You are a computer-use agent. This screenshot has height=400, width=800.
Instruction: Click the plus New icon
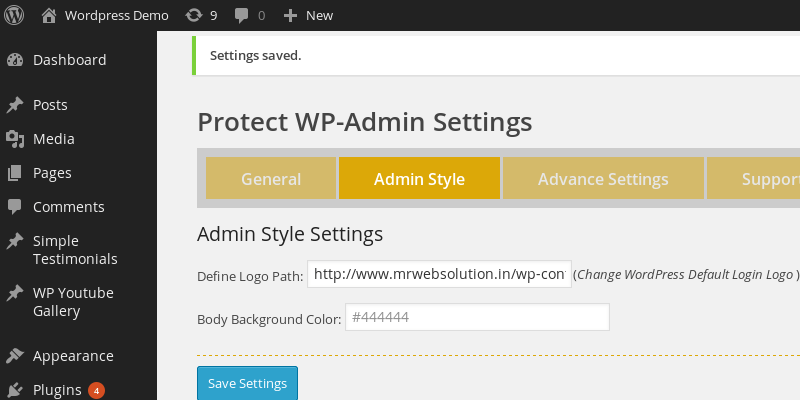pos(290,15)
